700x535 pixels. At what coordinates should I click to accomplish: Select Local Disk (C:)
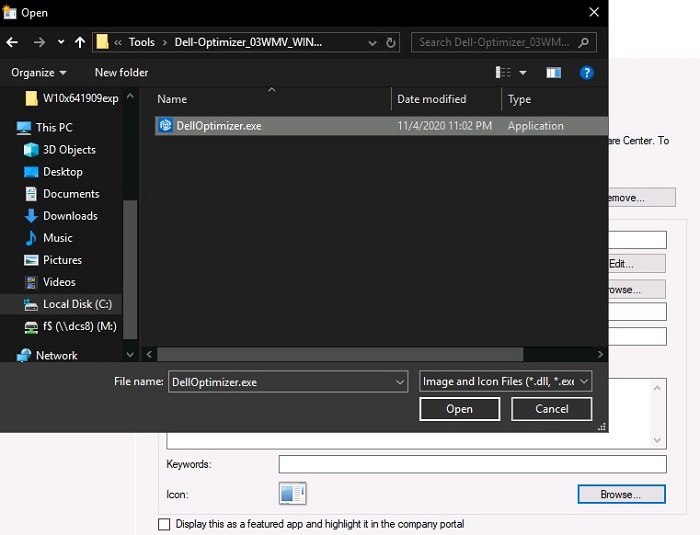point(61,304)
